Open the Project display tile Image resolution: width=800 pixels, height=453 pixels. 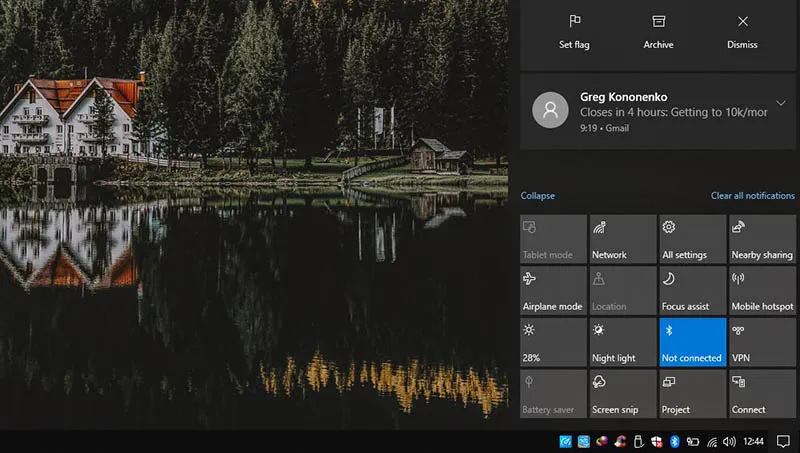(x=692, y=394)
